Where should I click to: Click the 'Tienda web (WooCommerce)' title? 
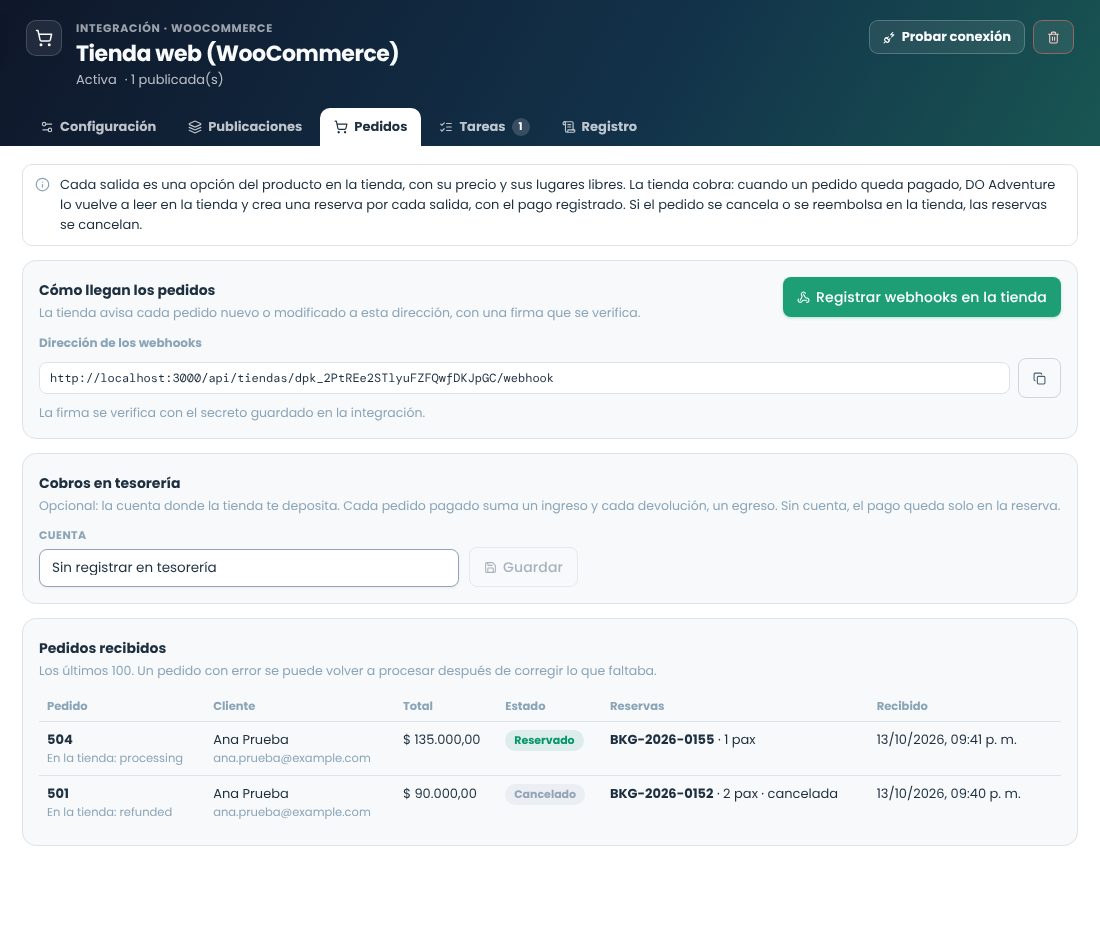pyautogui.click(x=237, y=53)
